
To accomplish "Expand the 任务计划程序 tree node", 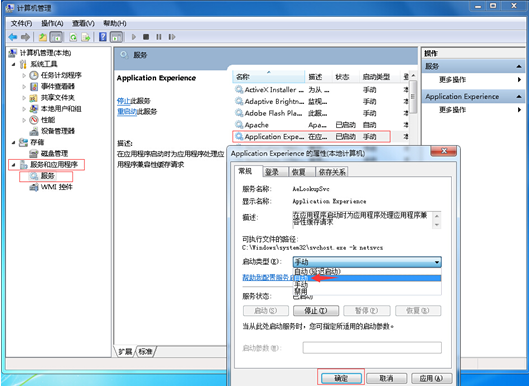I will [x=24, y=75].
